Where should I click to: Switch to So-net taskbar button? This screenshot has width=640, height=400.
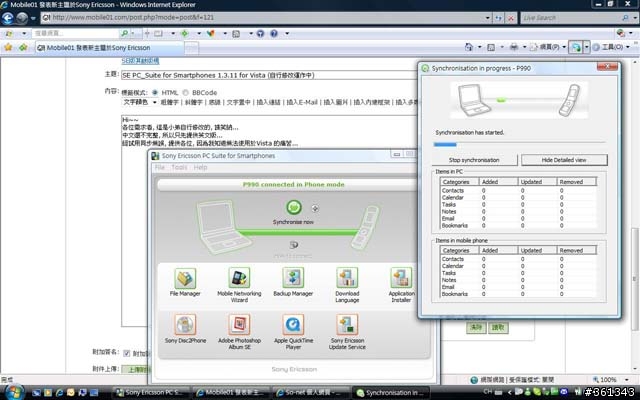tap(311, 392)
